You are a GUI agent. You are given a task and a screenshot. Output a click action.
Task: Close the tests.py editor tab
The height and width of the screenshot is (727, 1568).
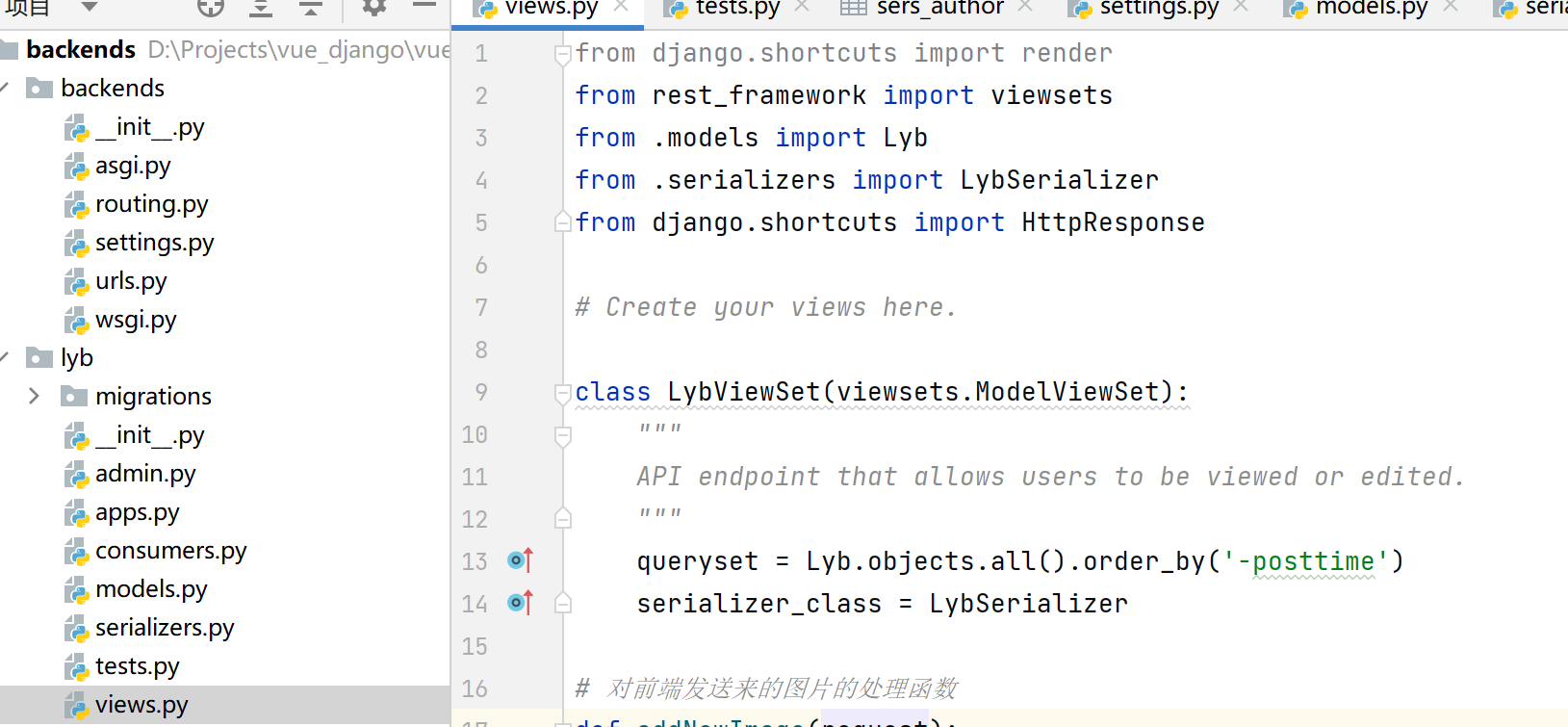(x=802, y=8)
